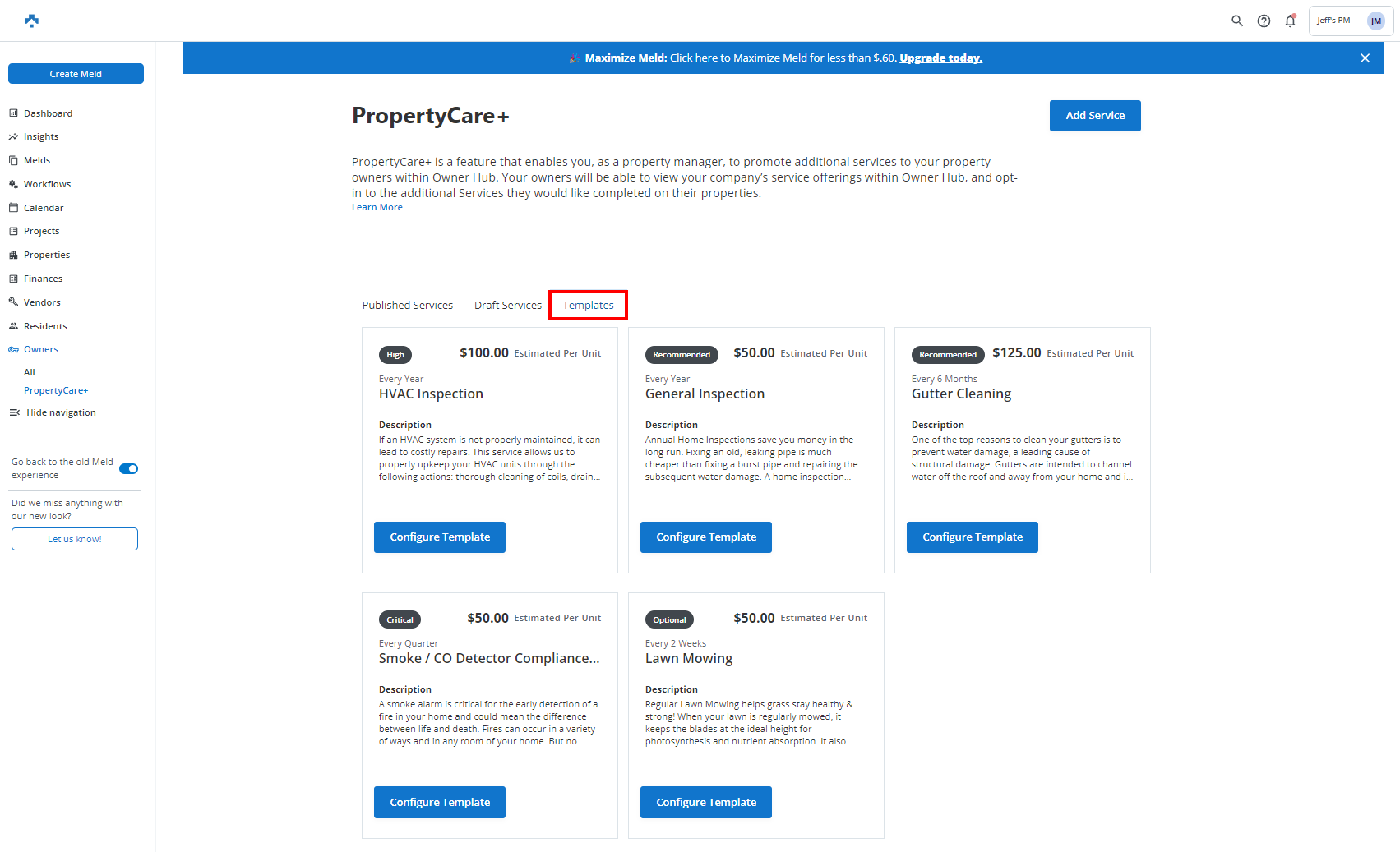Go to Insights in the sidebar

[41, 136]
